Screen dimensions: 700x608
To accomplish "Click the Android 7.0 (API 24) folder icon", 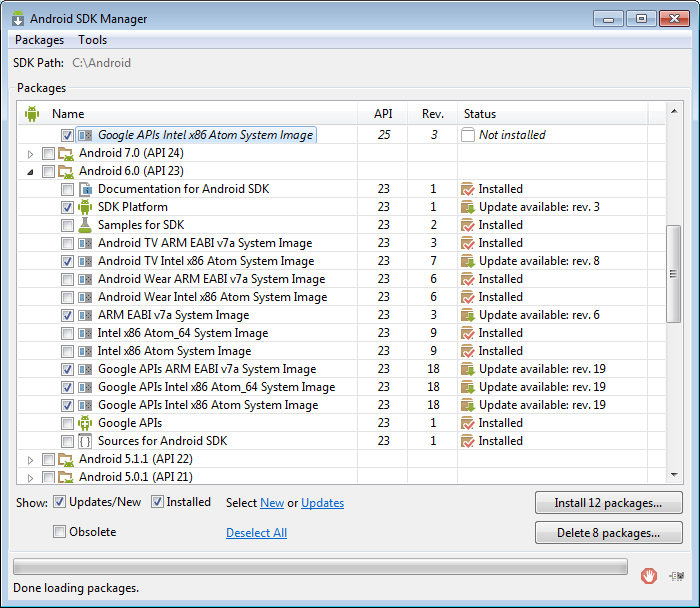I will point(66,153).
